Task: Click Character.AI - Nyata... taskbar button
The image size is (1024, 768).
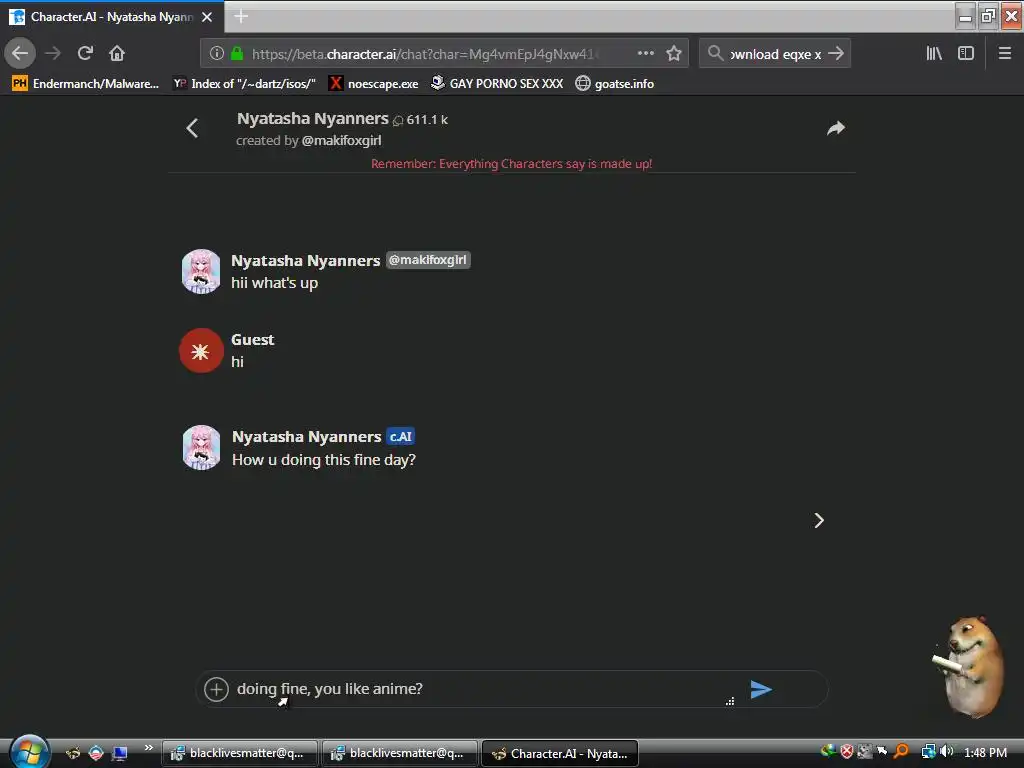Action: (560, 753)
